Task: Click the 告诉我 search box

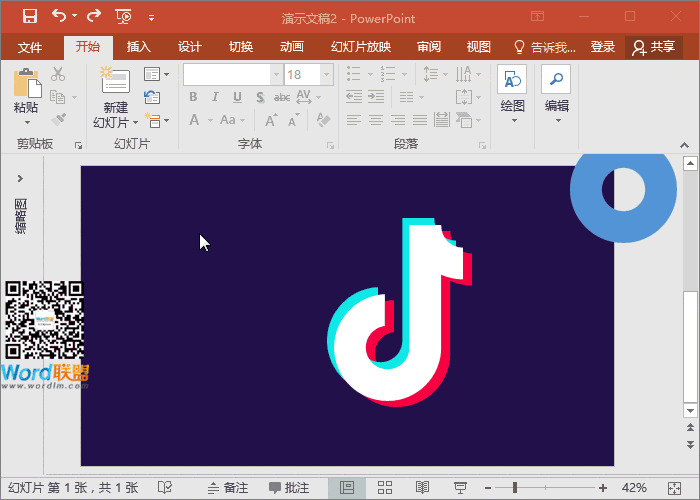Action: pos(545,47)
